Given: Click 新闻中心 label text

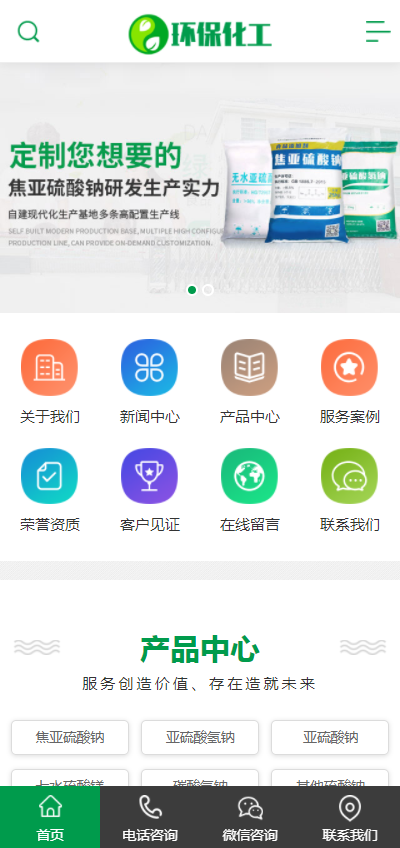Looking at the screenshot, I should [150, 417].
